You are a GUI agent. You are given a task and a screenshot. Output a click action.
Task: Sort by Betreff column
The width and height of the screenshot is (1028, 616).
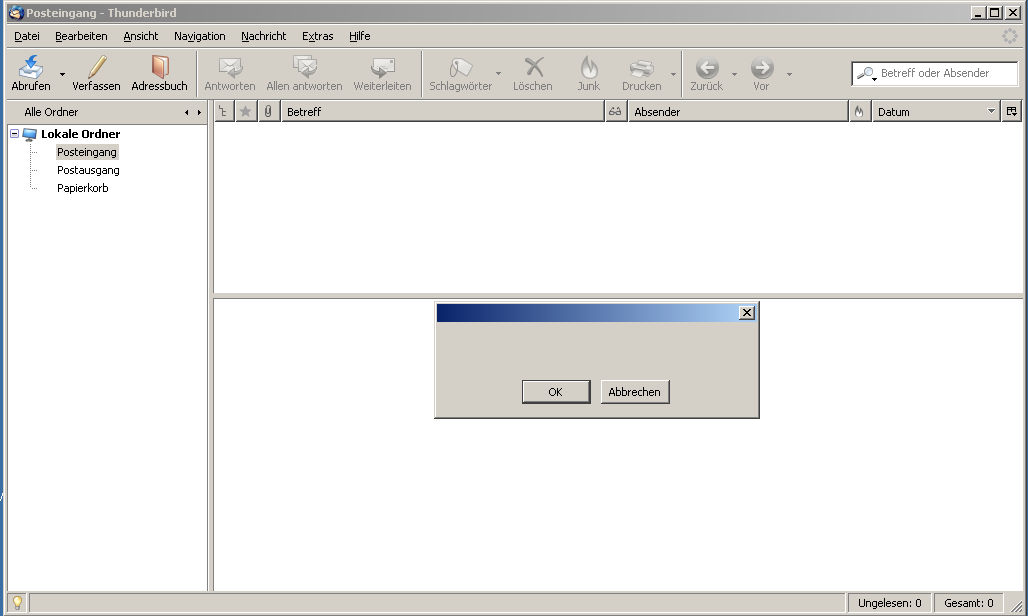(x=443, y=111)
